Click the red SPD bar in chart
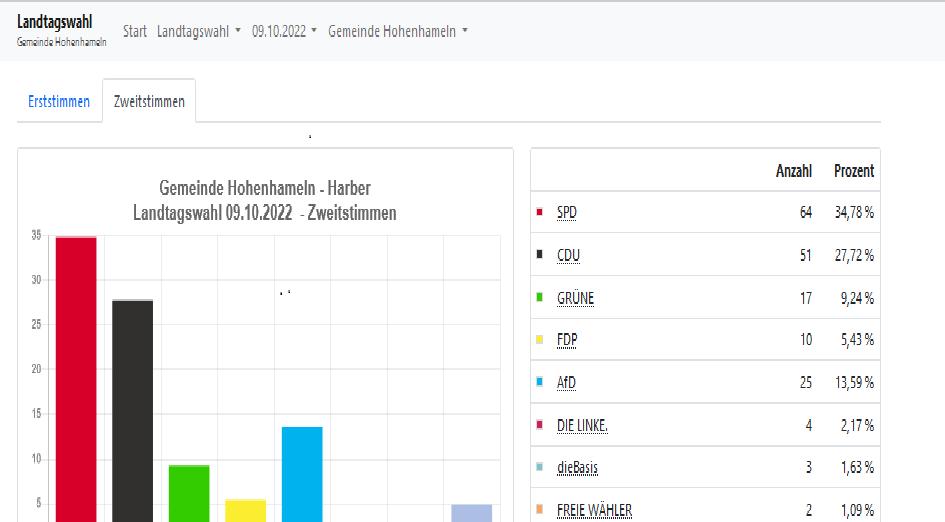Screen dimensions: 945x522 (76, 379)
